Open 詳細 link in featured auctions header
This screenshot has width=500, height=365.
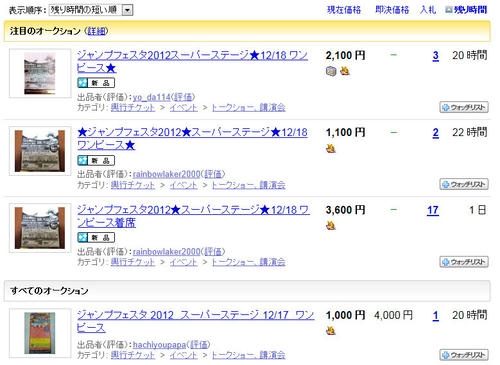point(96,31)
